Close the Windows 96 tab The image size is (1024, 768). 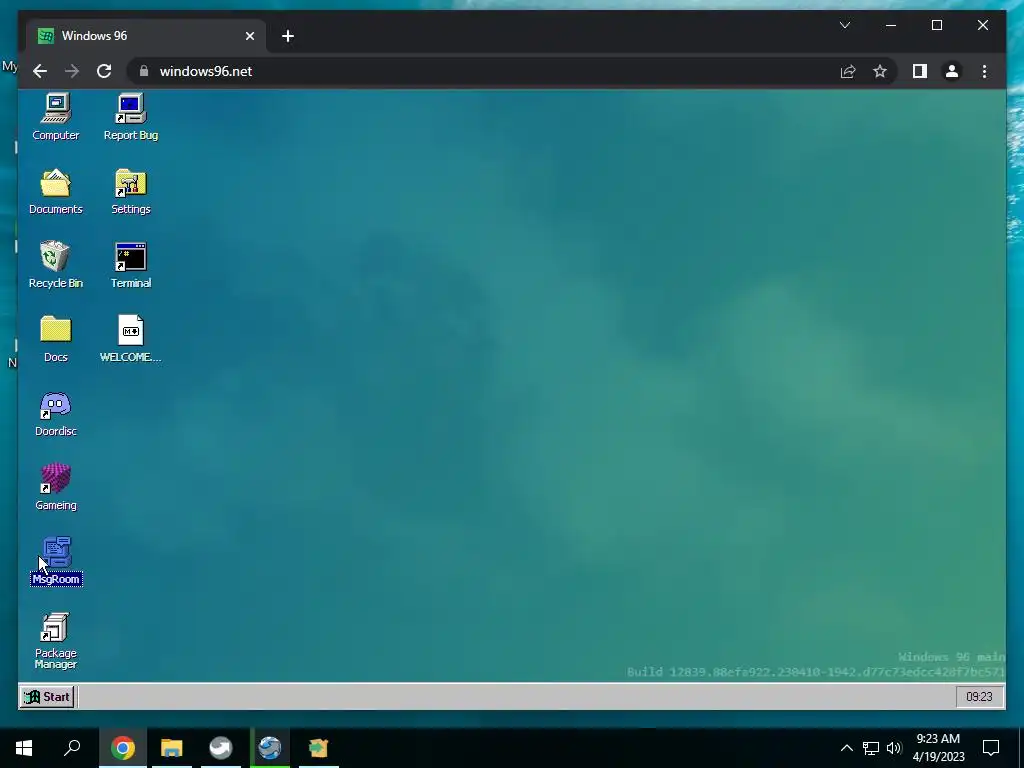tap(249, 36)
